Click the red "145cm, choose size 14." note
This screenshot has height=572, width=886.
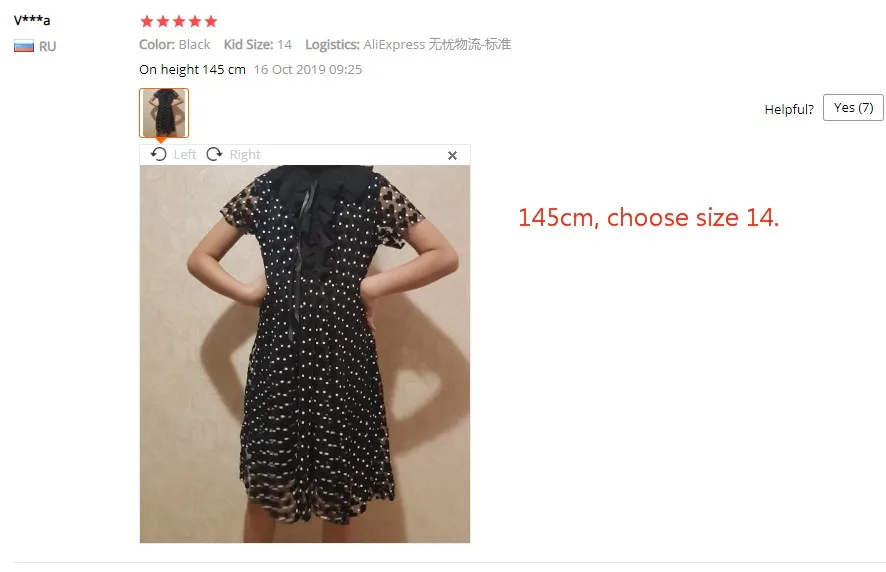[x=648, y=218]
